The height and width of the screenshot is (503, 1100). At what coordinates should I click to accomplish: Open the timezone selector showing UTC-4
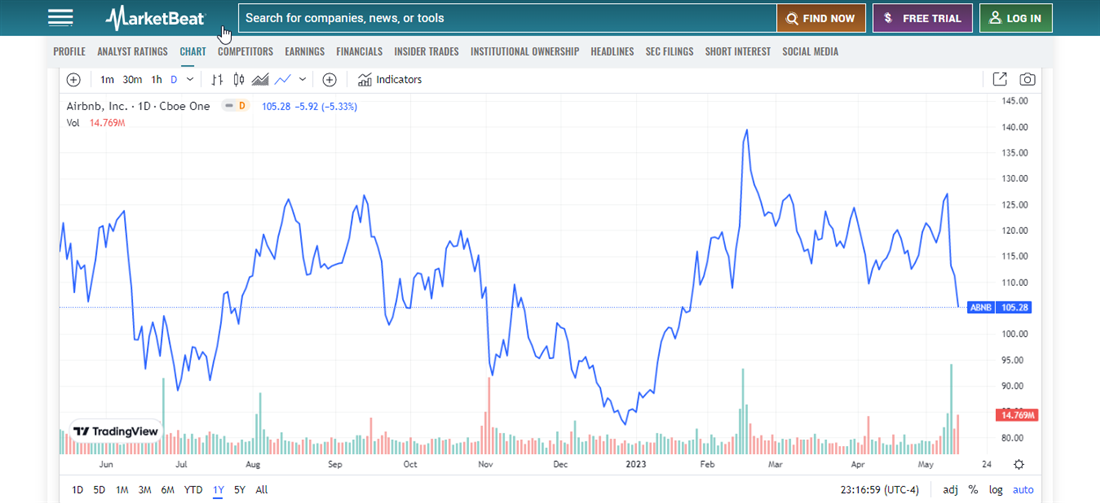[877, 490]
